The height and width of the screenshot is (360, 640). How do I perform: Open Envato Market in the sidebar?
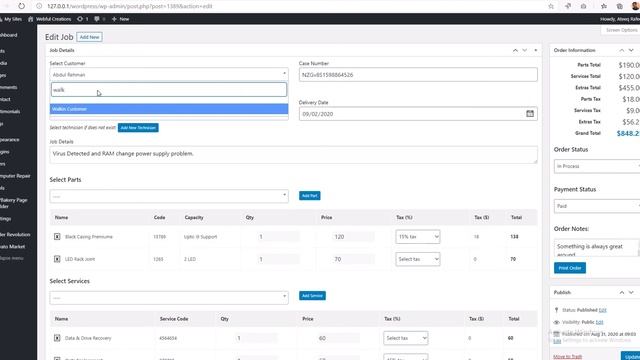coord(13,247)
